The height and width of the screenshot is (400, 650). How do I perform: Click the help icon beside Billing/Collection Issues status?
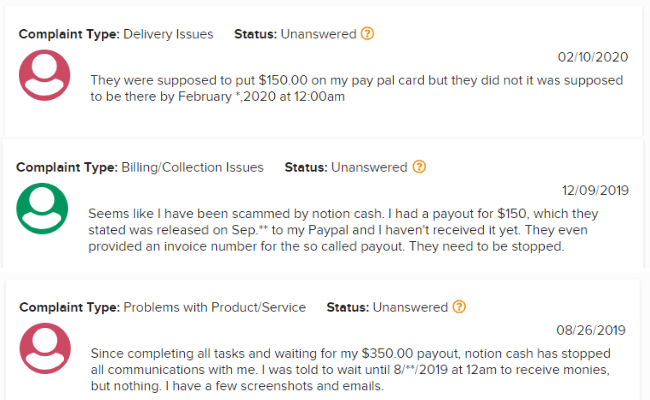419,167
